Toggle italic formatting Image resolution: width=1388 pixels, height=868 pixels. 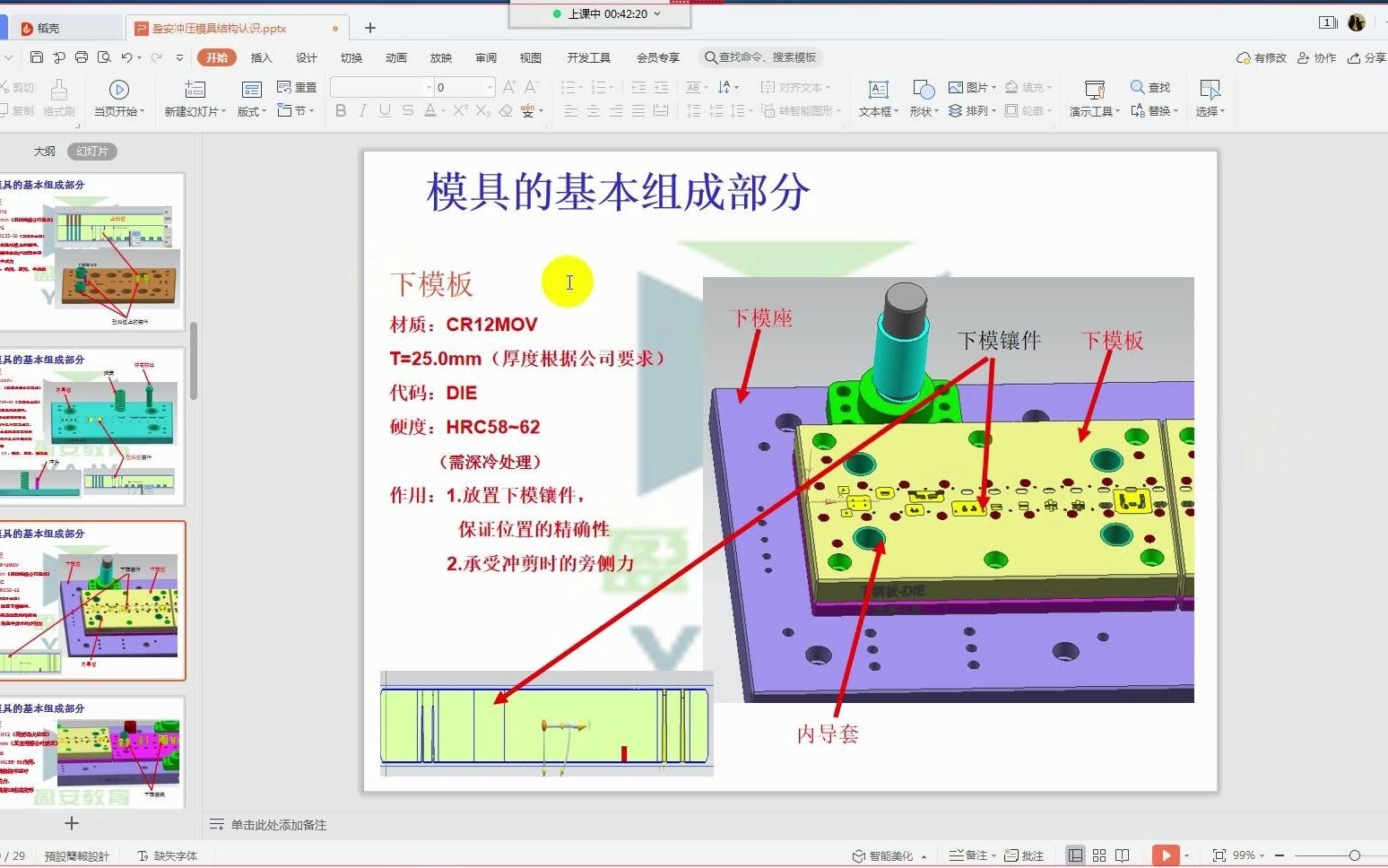click(x=362, y=110)
